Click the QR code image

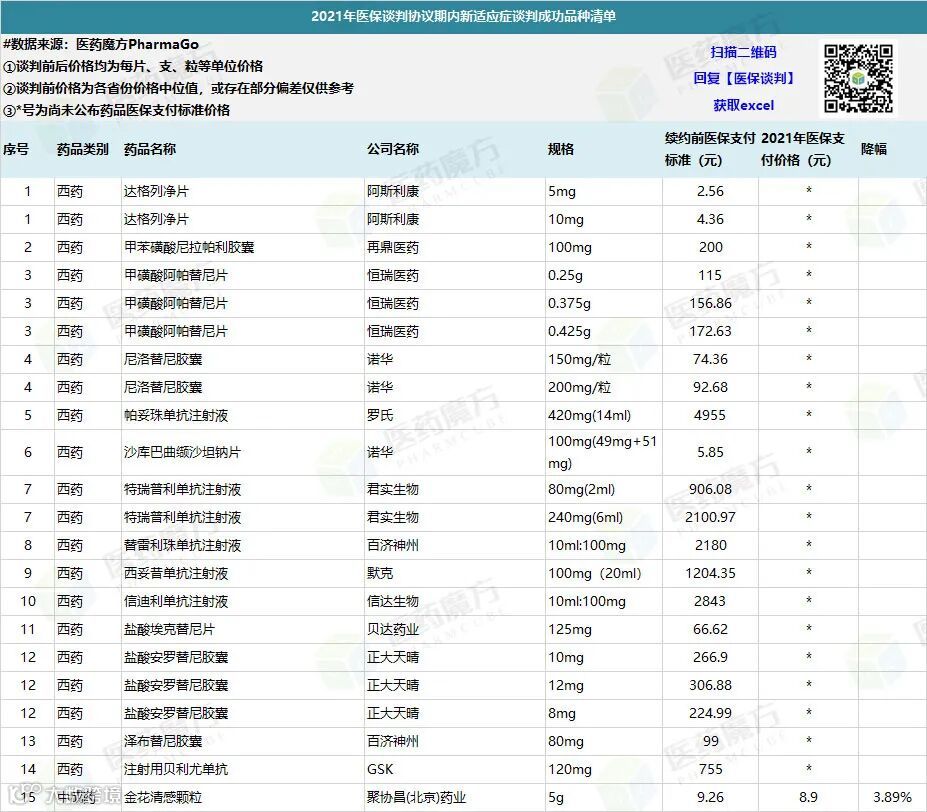click(858, 78)
